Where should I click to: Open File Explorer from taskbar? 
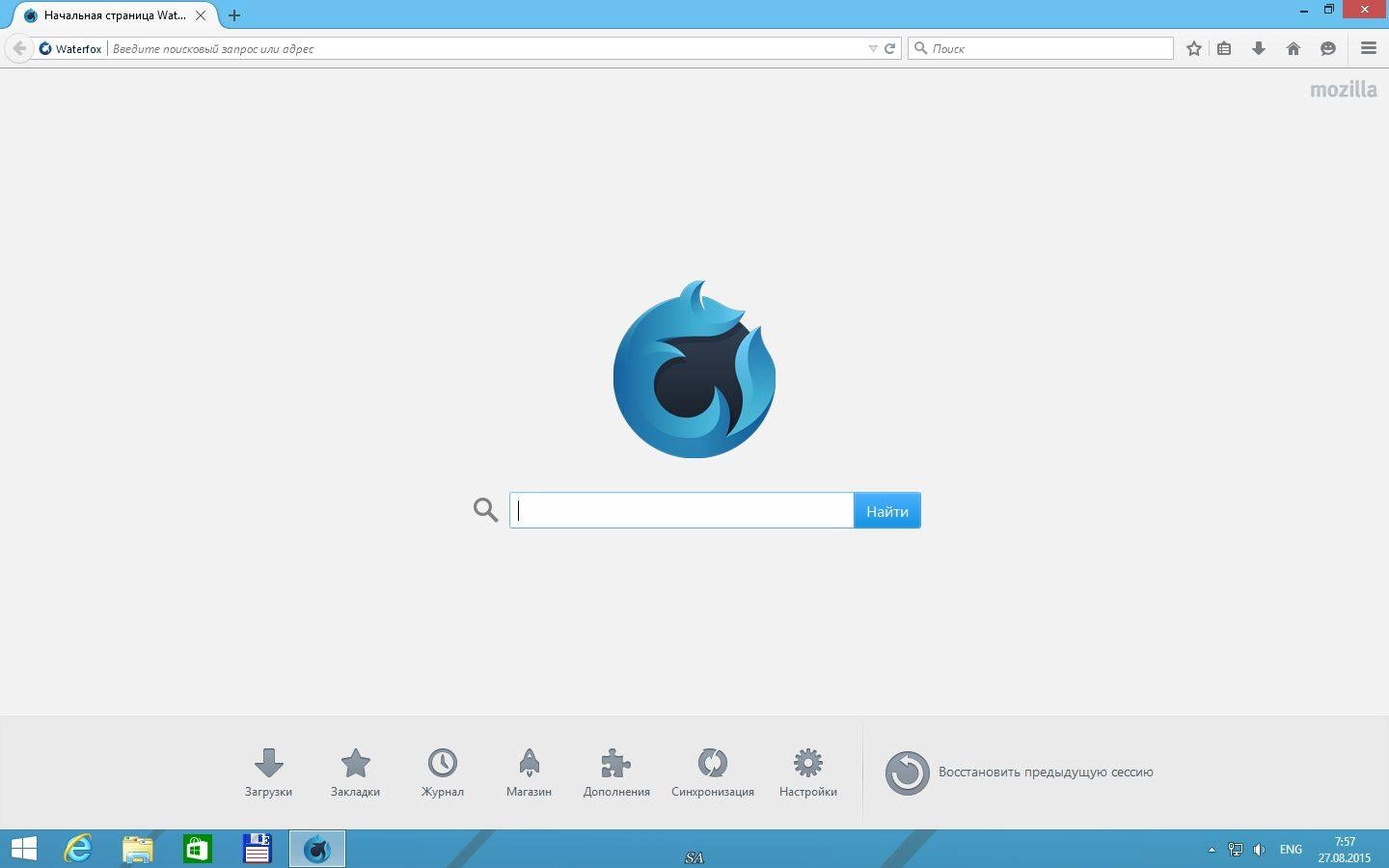pos(138,849)
